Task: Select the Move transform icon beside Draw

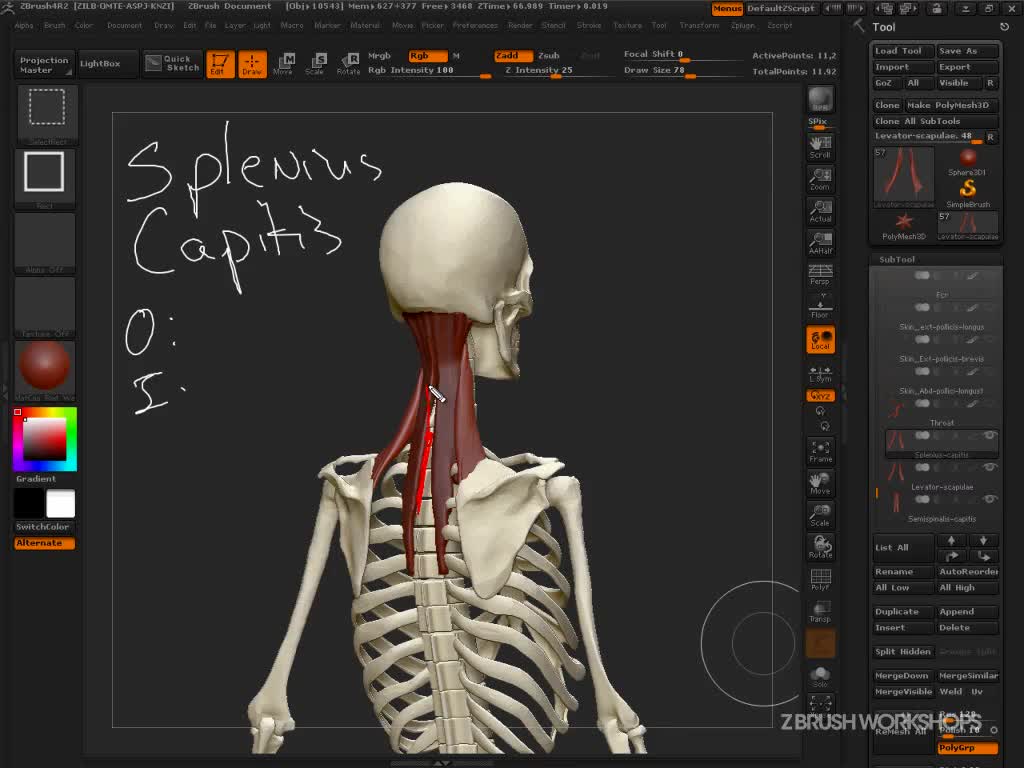Action: tap(283, 64)
